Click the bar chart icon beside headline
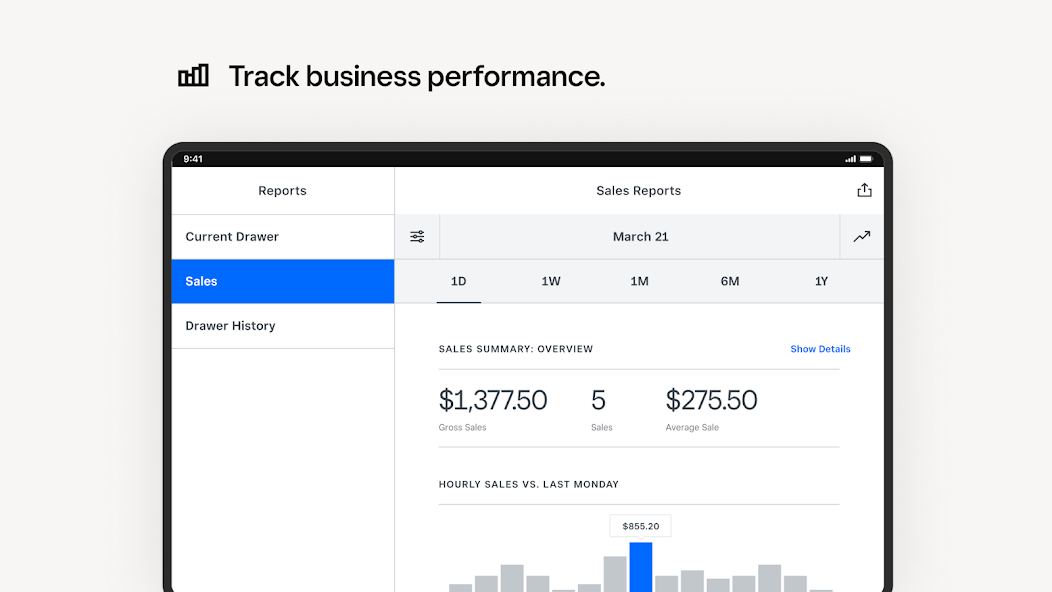Image resolution: width=1052 pixels, height=592 pixels. coord(193,76)
